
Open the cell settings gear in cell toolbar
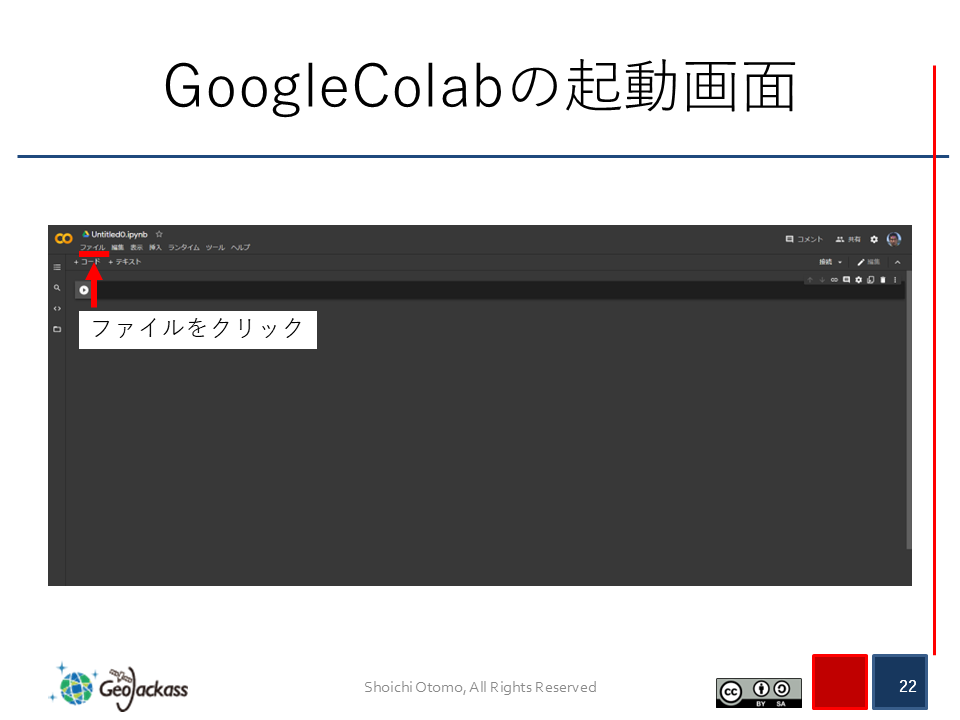coord(858,280)
